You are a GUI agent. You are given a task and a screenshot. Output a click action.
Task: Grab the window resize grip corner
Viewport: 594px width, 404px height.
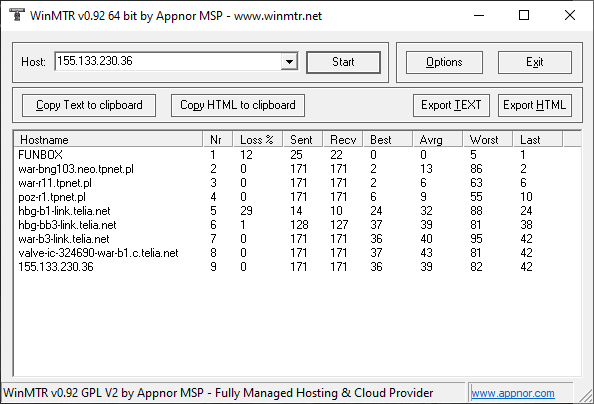pos(586,396)
